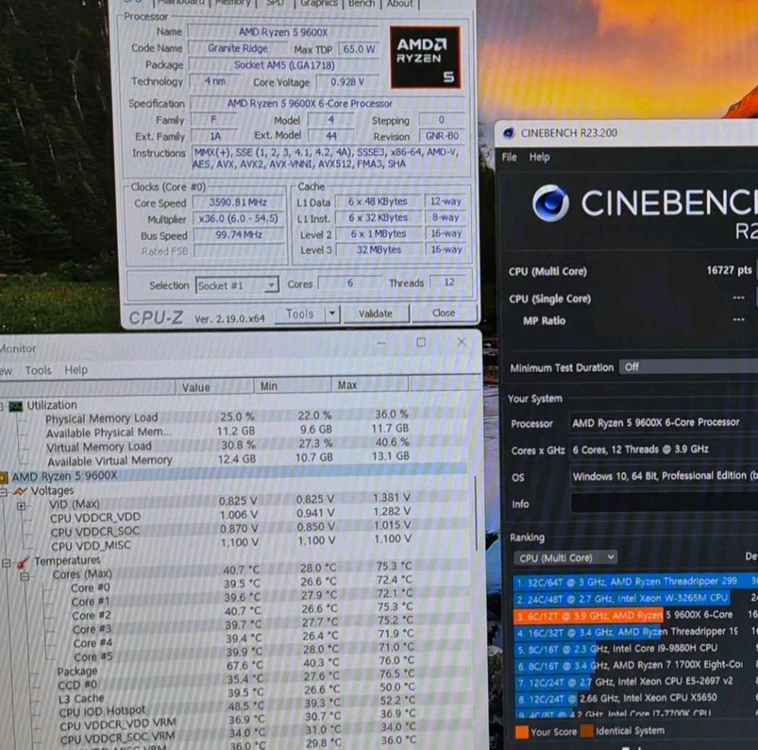The height and width of the screenshot is (750, 758).
Task: Click the Bus Speed 99.74 MHz value
Action: pyautogui.click(x=238, y=235)
